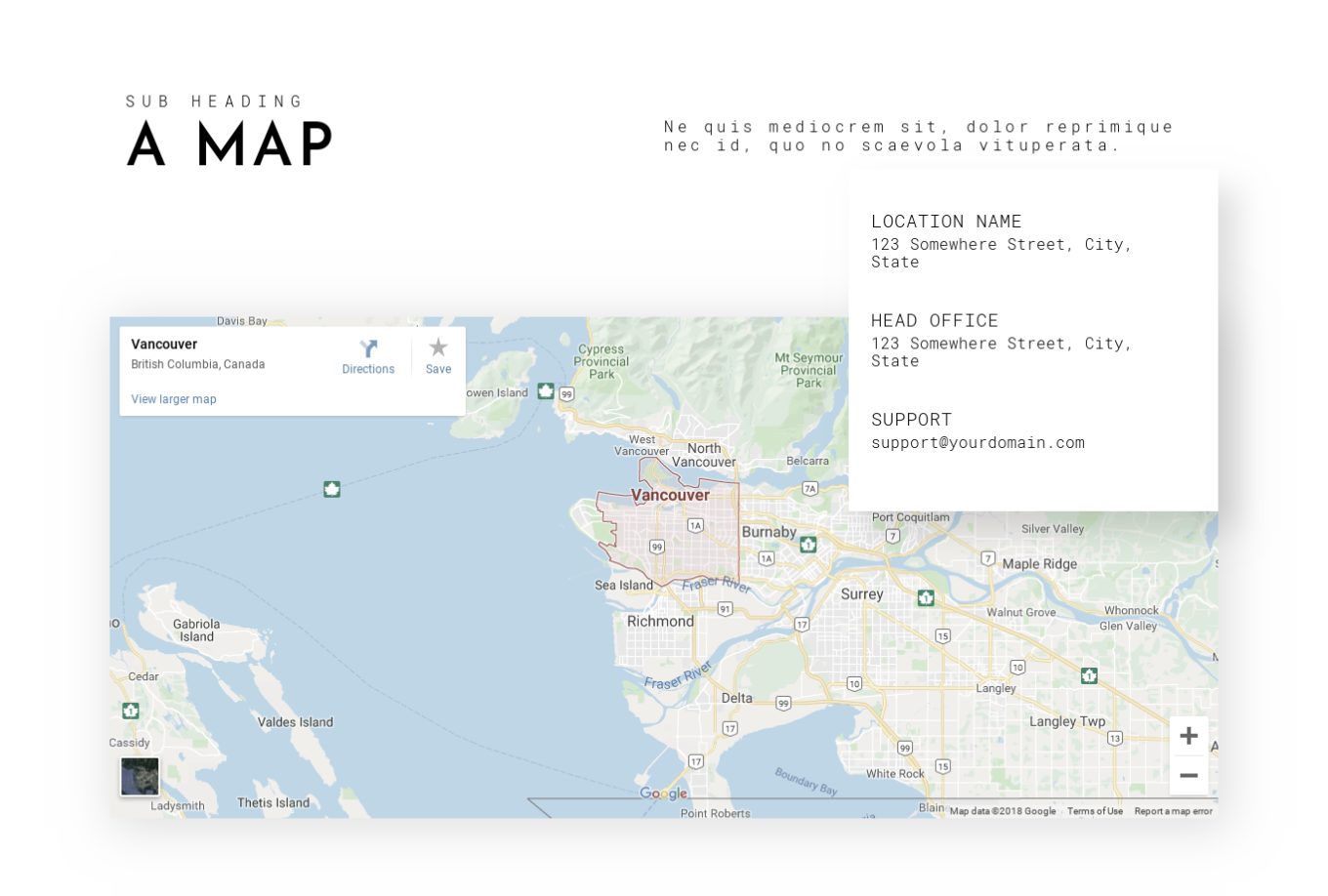Viewport: 1328px width, 896px height.
Task: Click the Highway 99 shield in Vancouver
Action: pos(657,548)
